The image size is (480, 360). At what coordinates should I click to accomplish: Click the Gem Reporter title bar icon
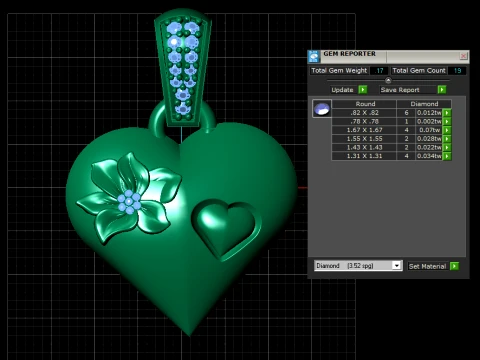coord(314,57)
